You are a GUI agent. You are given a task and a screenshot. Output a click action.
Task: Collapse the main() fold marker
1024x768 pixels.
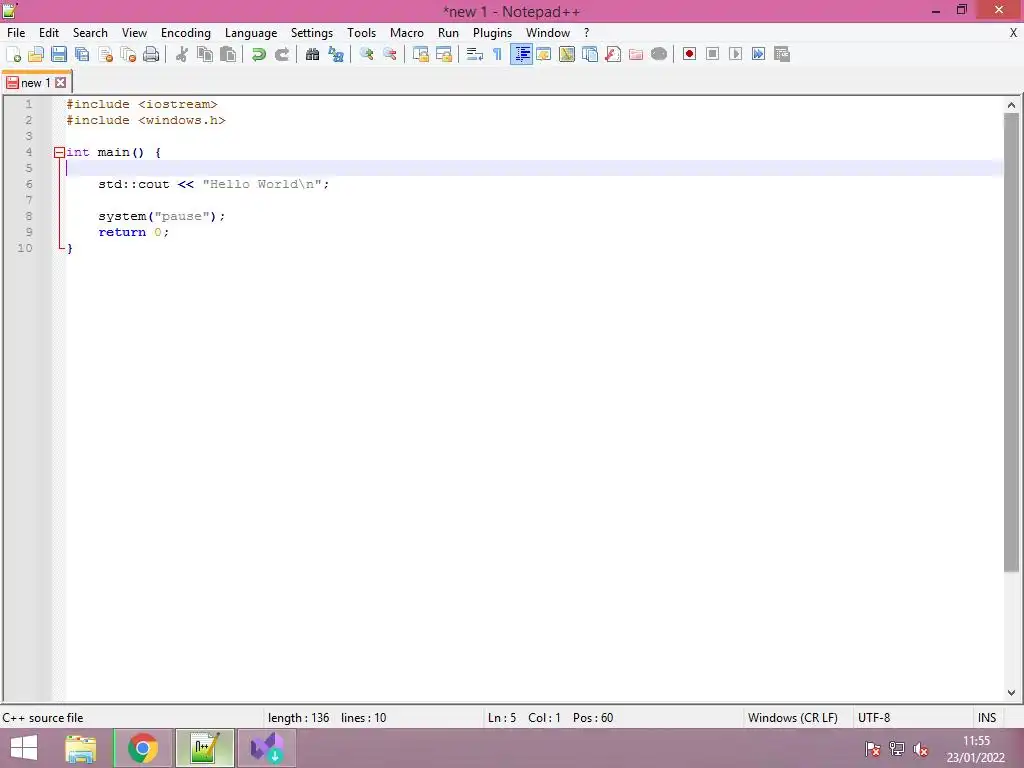click(59, 152)
